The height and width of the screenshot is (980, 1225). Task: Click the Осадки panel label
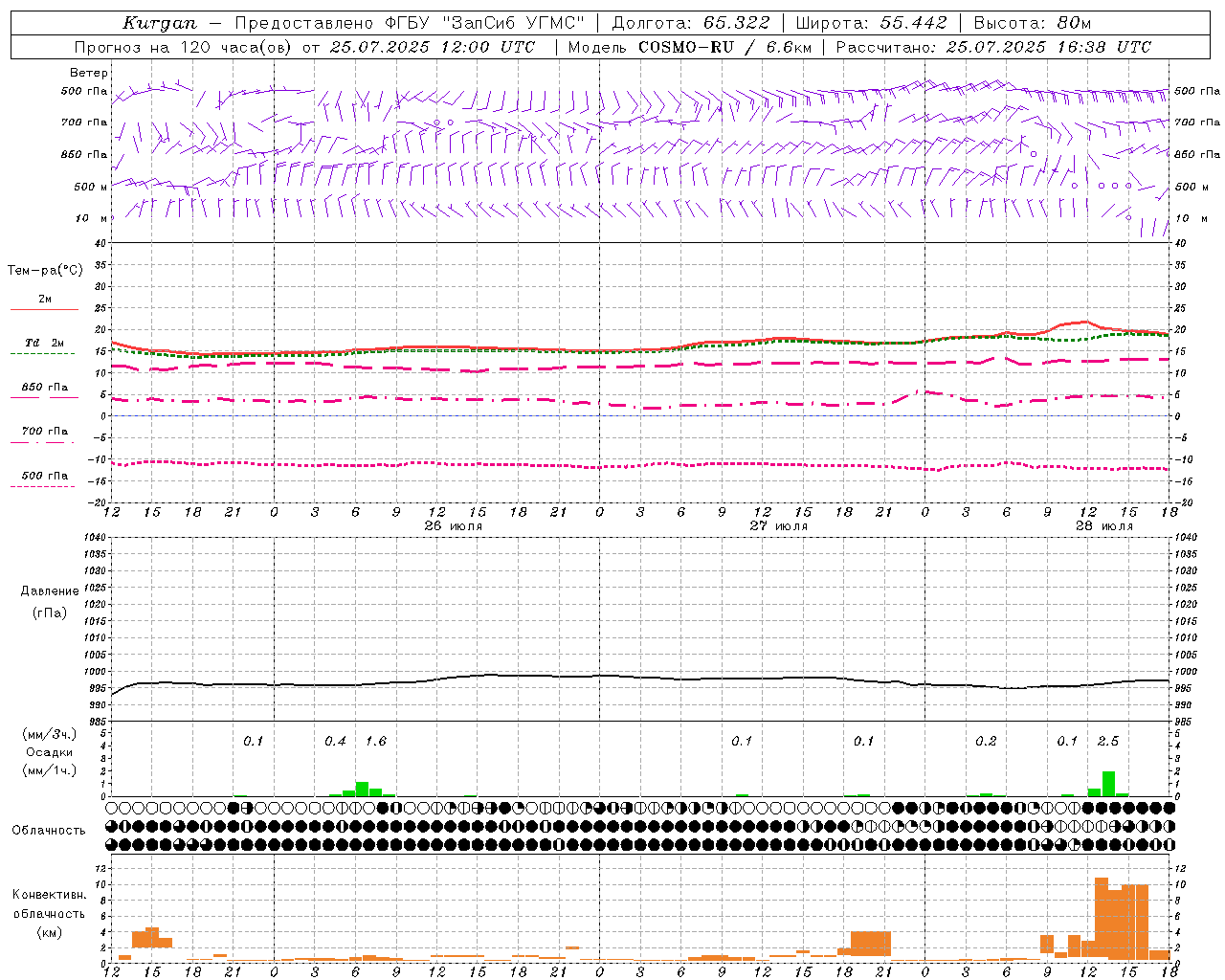49,752
